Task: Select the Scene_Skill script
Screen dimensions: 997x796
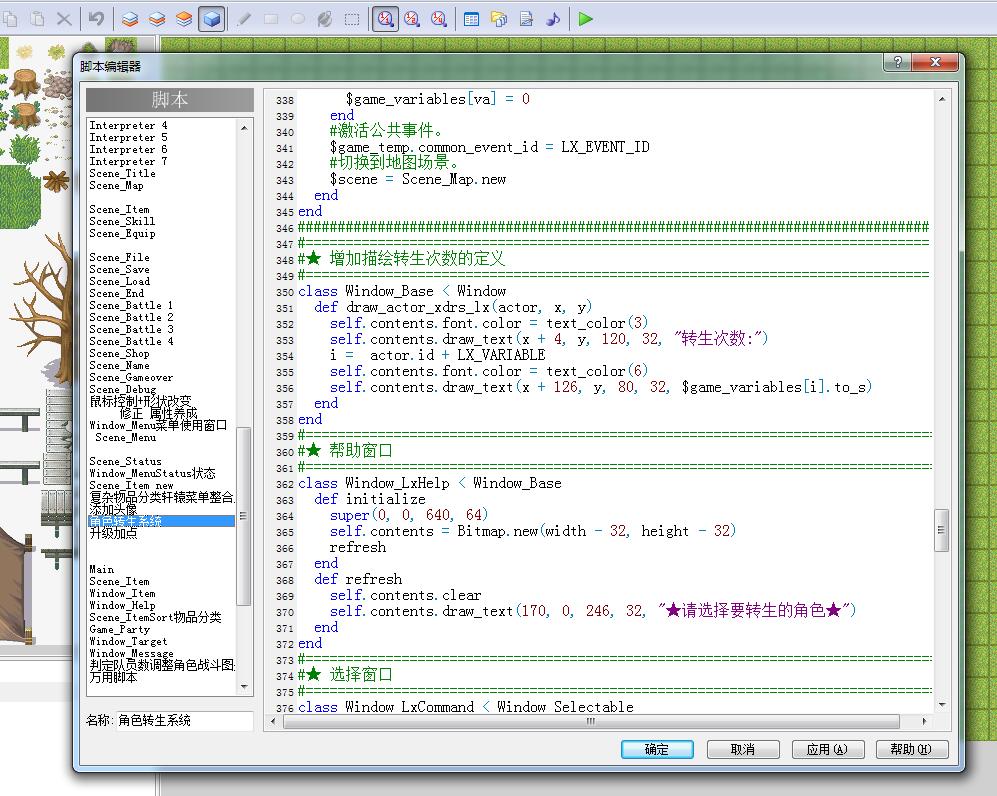Action: point(122,221)
